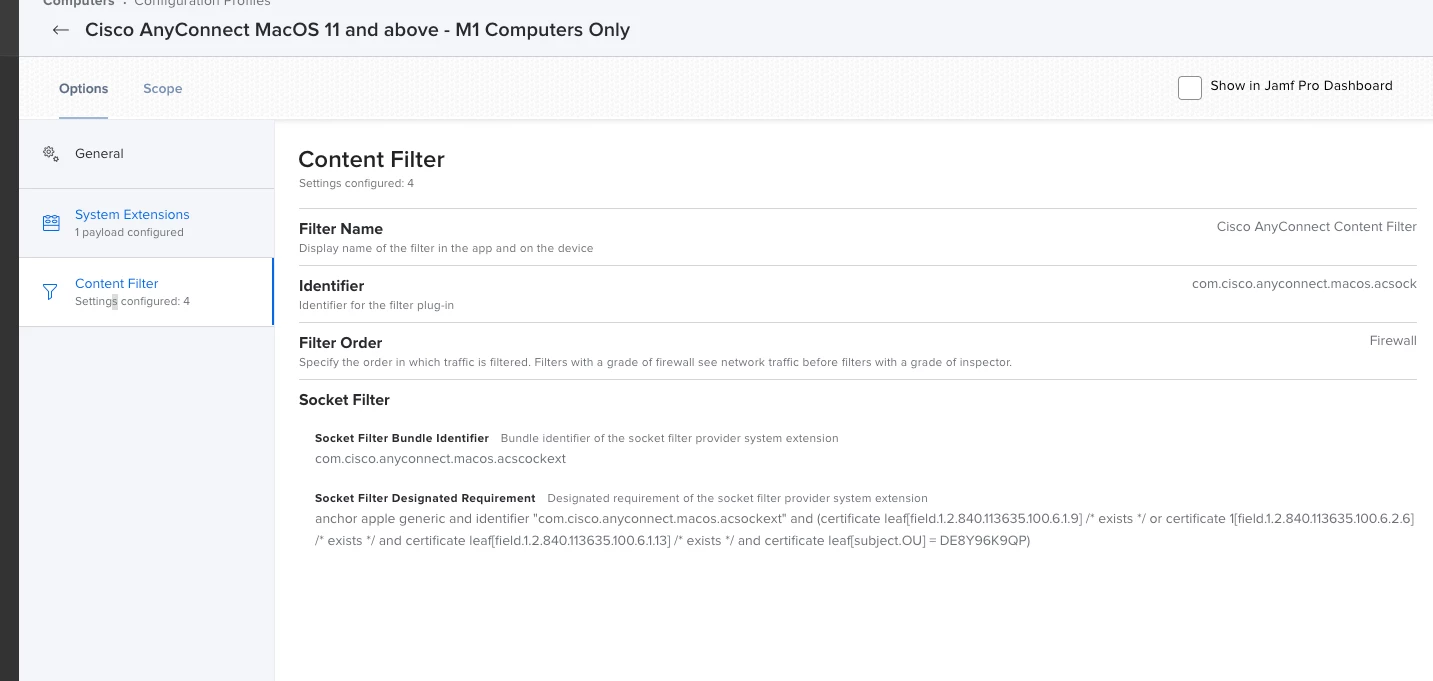Viewport: 1433px width, 681px height.
Task: Click the Socket Filter Designated Requirement label
Action: pyautogui.click(x=425, y=498)
